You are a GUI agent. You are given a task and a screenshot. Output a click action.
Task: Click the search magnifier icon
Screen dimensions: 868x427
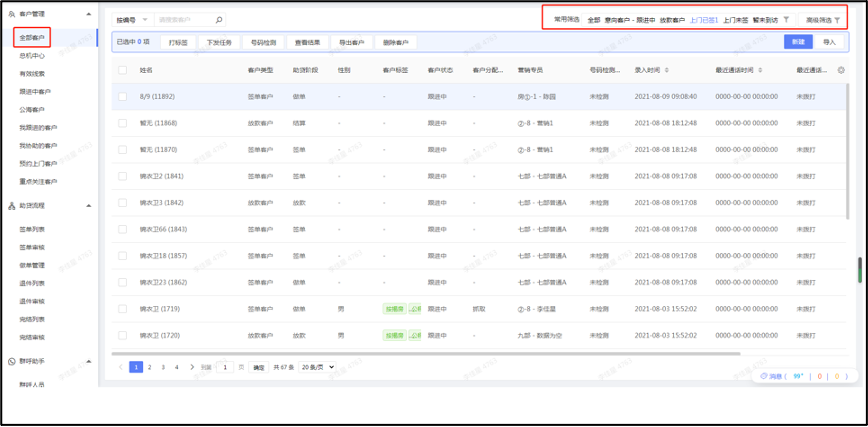(219, 20)
